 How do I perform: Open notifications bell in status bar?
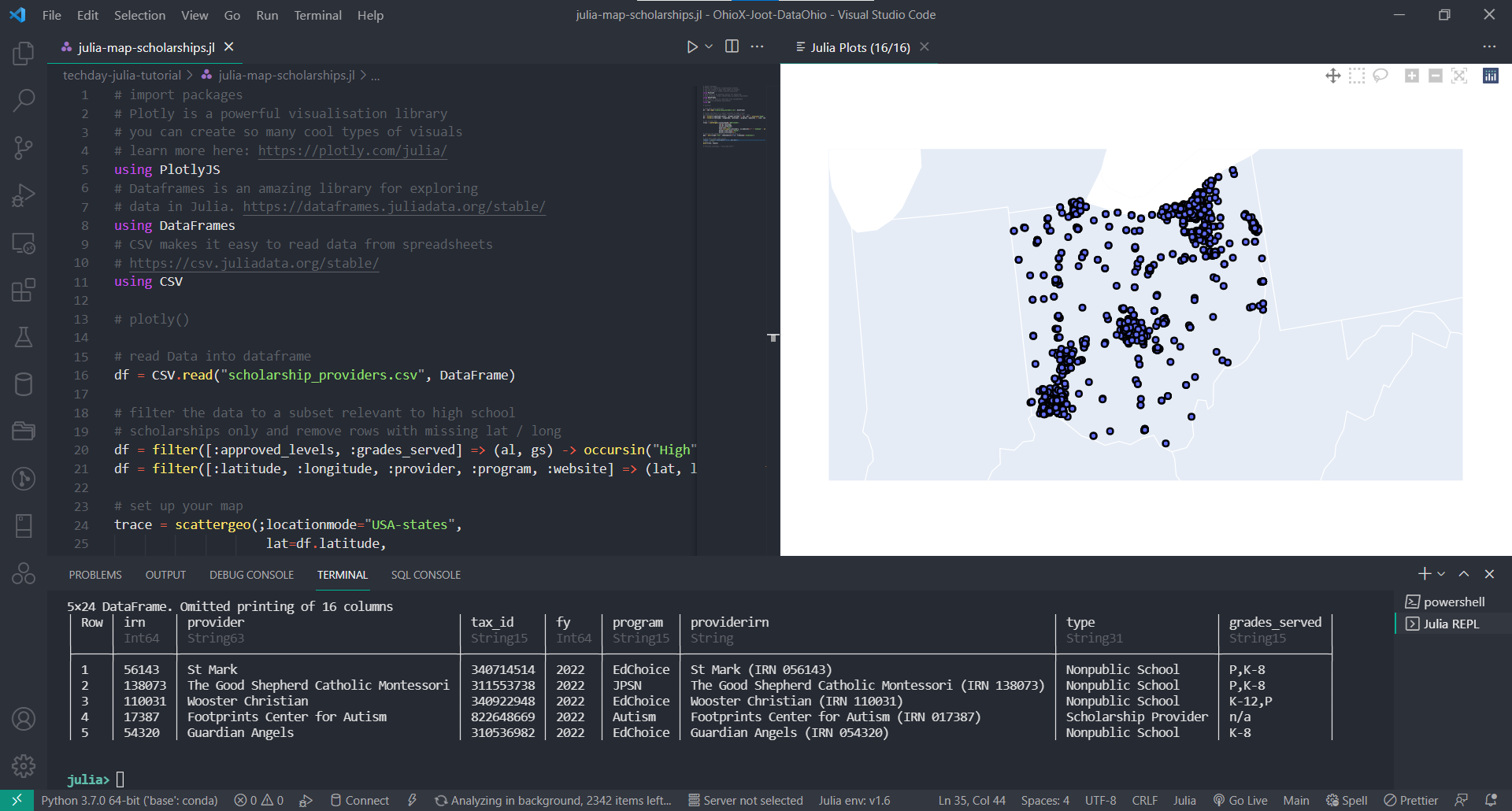click(1491, 800)
